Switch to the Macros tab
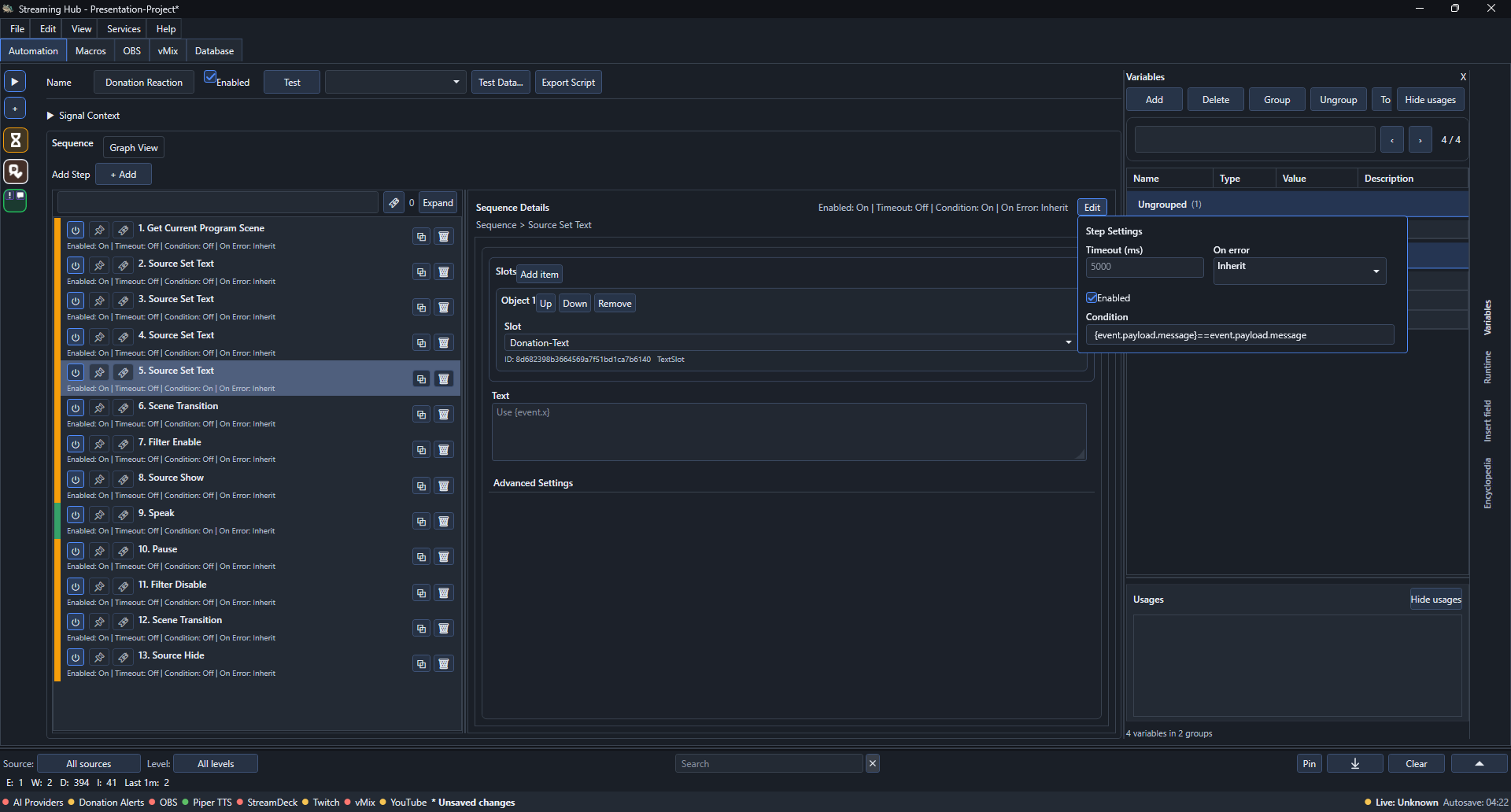 pyautogui.click(x=91, y=51)
